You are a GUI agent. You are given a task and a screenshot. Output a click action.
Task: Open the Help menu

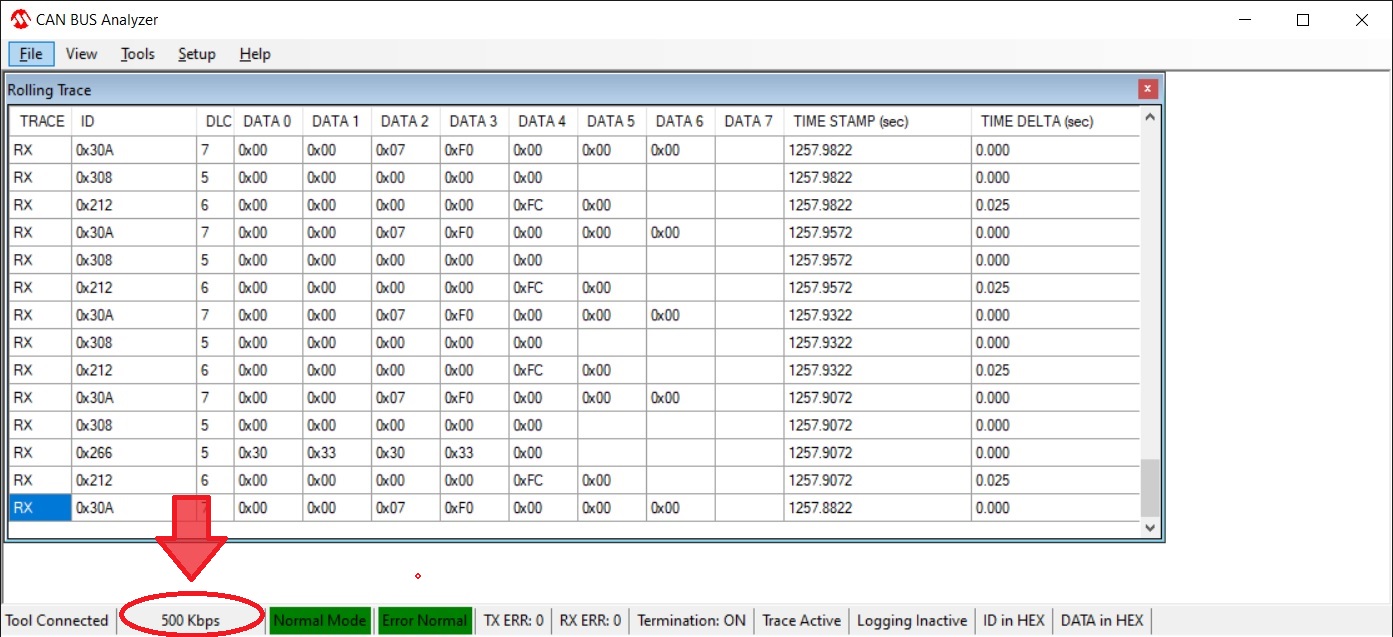tap(255, 54)
